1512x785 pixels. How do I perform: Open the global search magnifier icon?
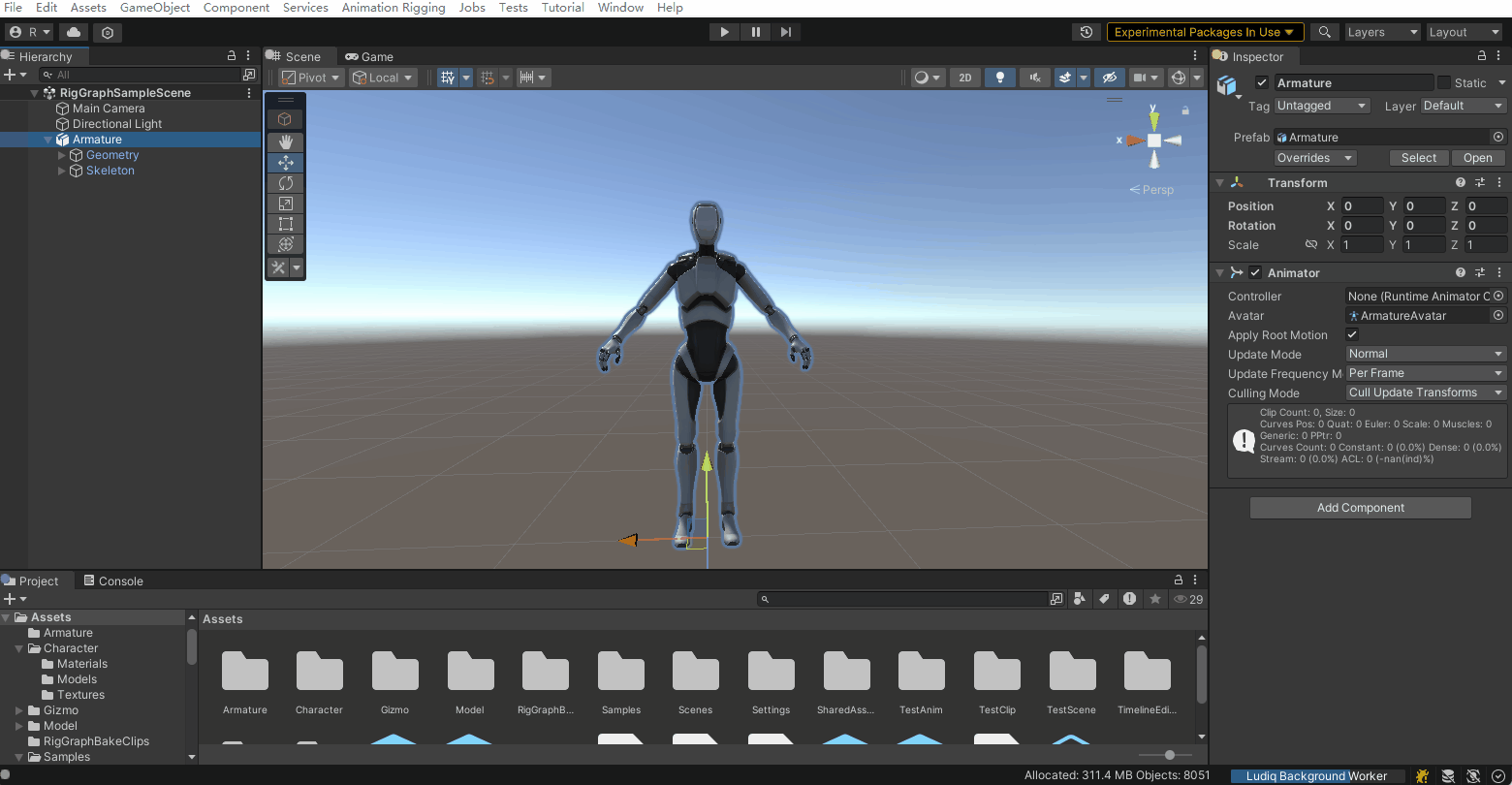(1324, 32)
